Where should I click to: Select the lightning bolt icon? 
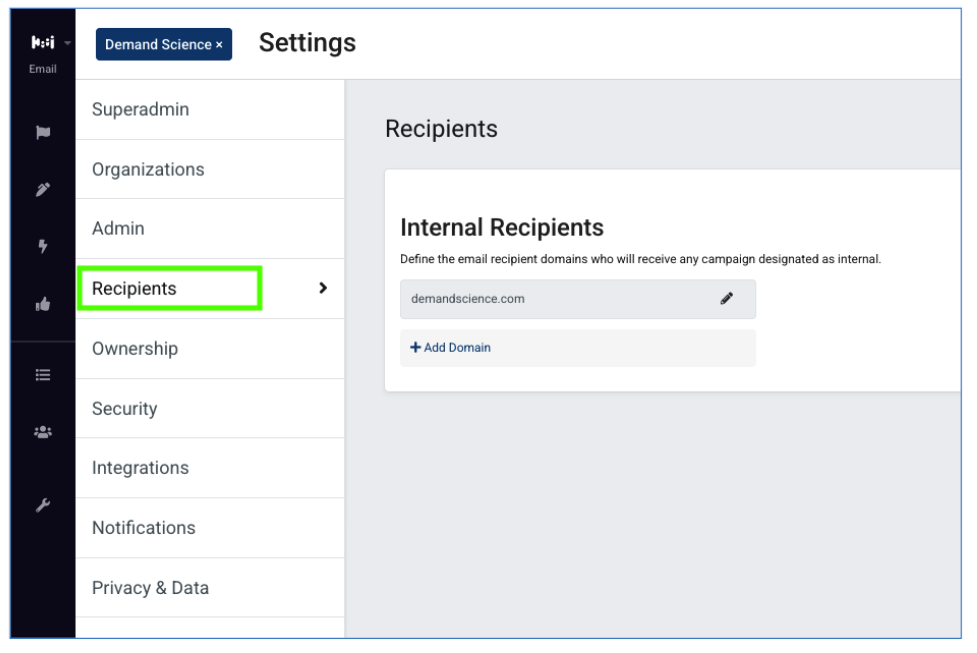click(43, 246)
